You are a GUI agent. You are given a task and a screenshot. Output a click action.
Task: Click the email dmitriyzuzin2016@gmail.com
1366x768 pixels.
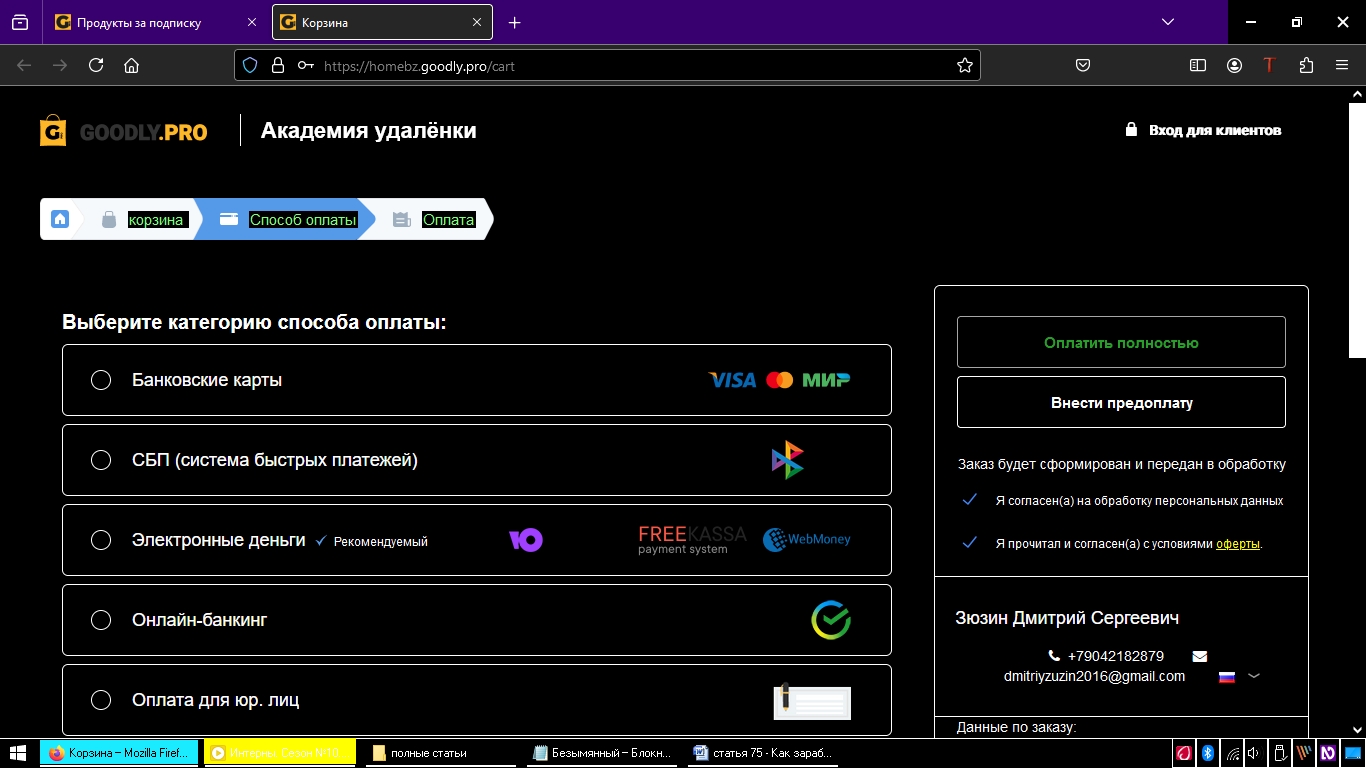[1094, 676]
